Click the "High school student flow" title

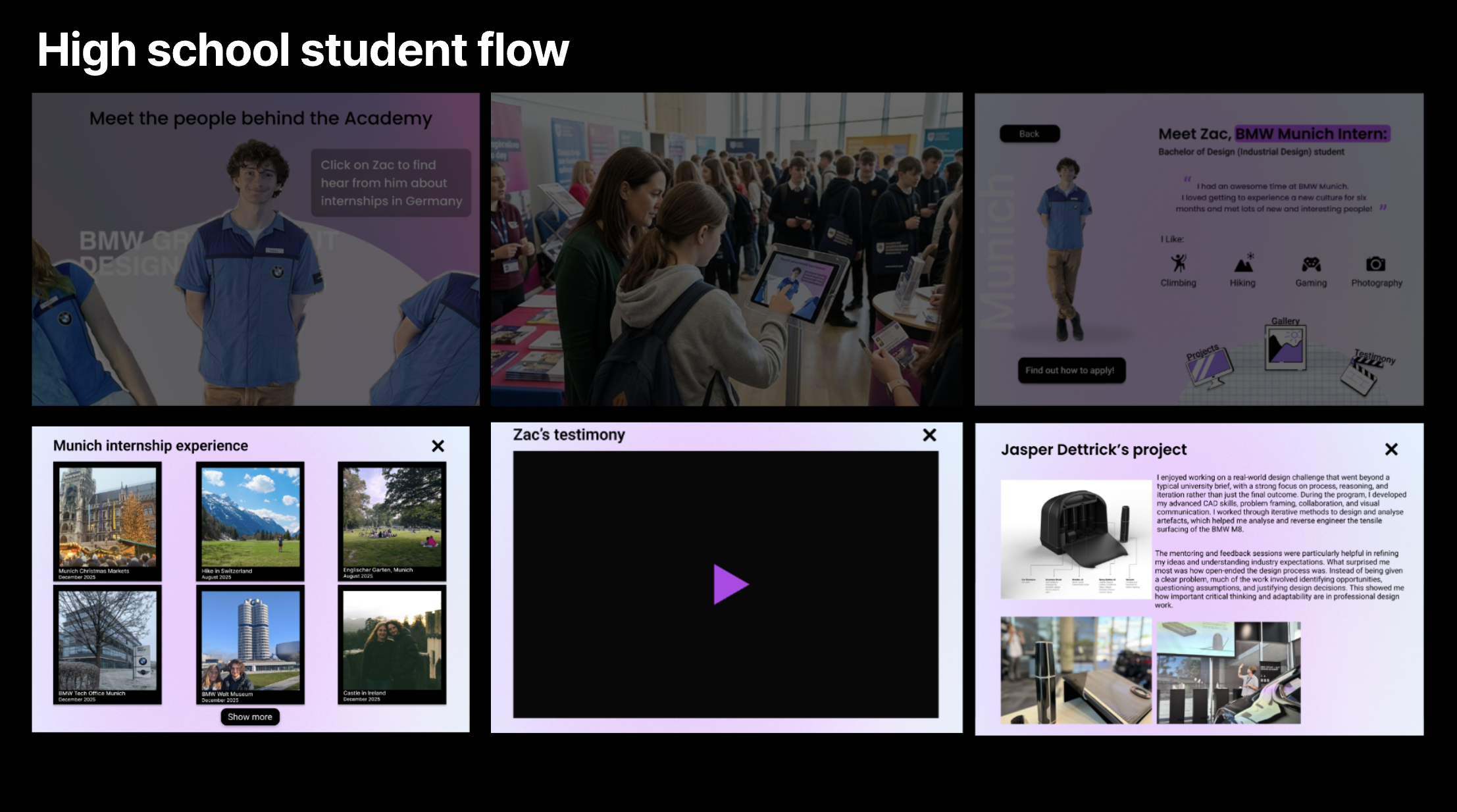(303, 50)
